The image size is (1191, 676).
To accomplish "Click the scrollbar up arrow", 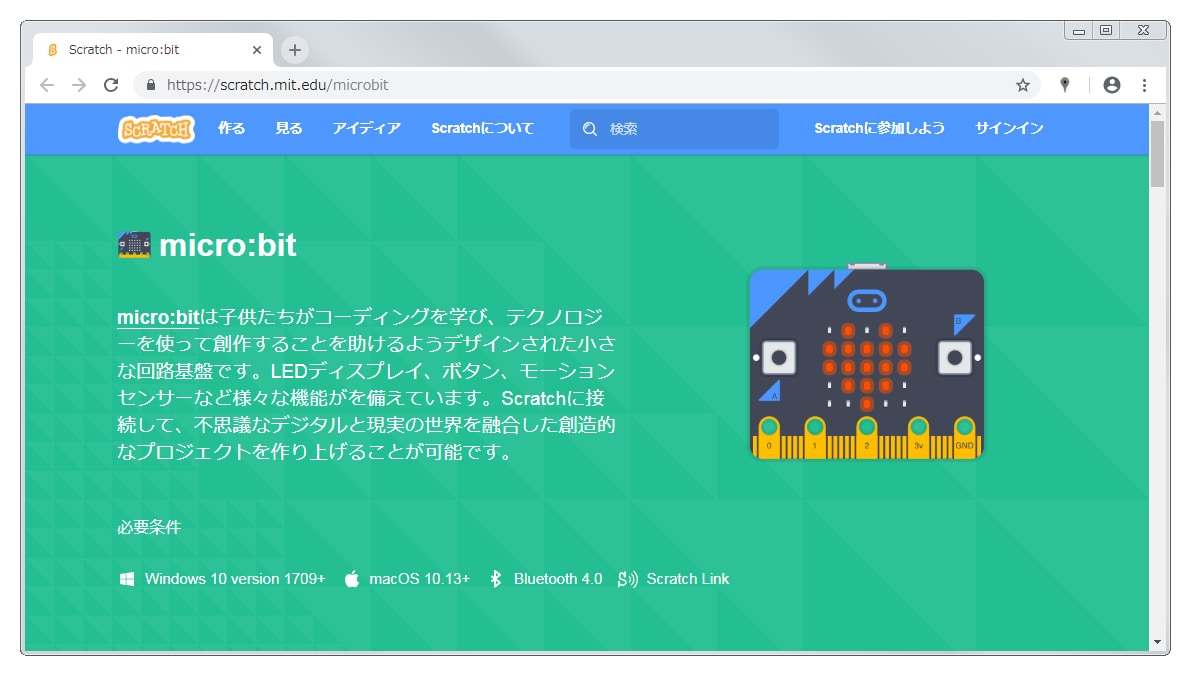I will (1157, 112).
